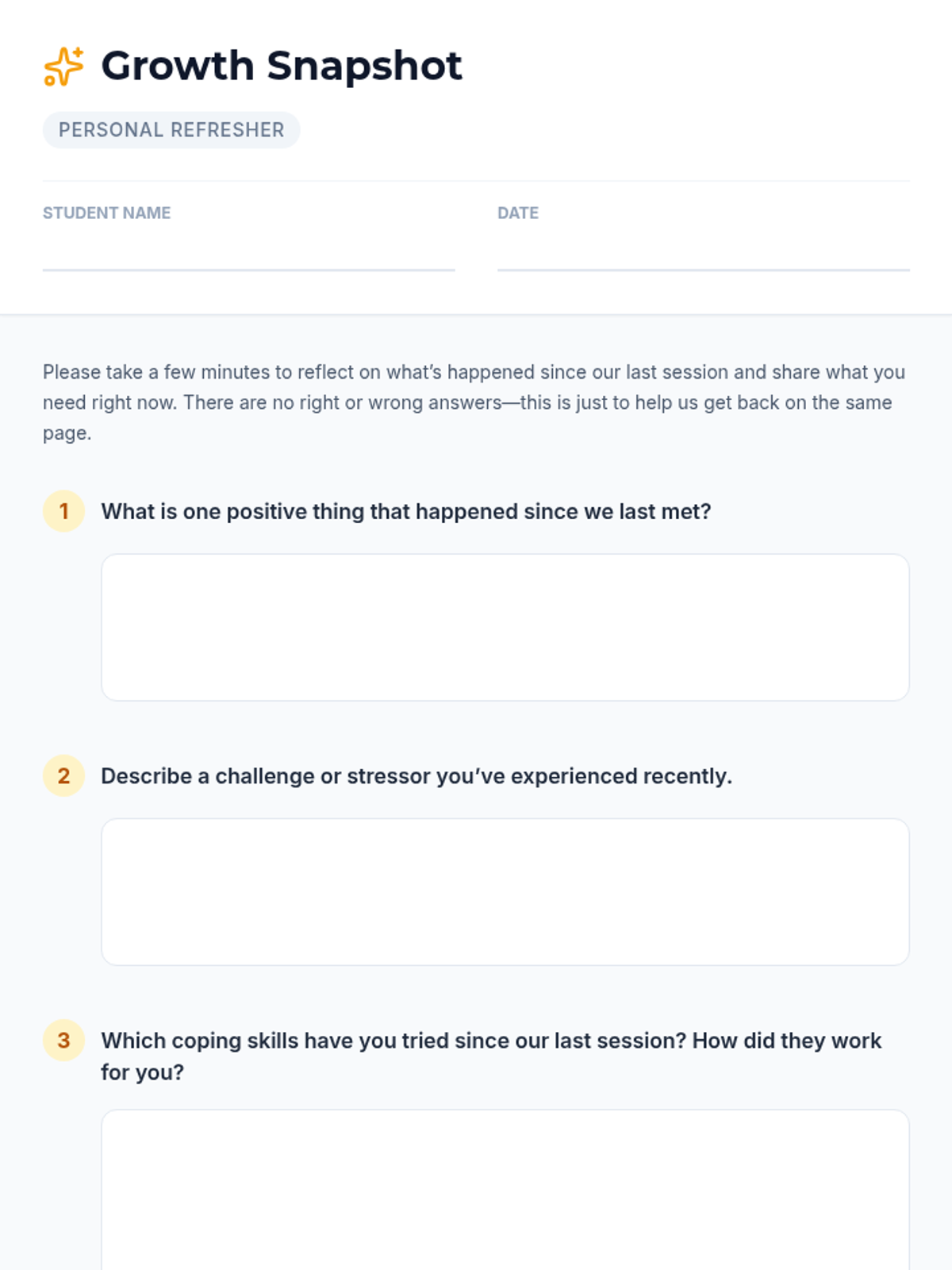This screenshot has width=952, height=1270.
Task: Click the Growth Snapshot title
Action: coord(281,66)
